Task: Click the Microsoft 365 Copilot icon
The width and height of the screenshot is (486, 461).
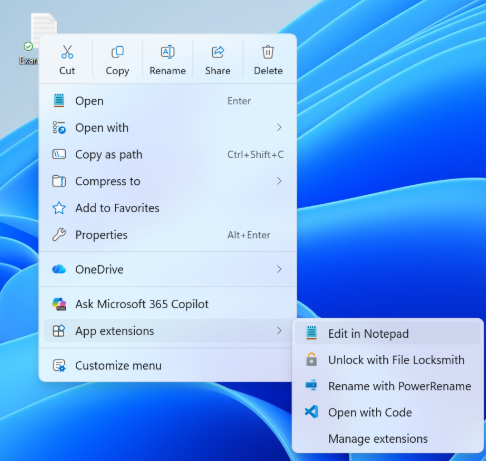Action: pyautogui.click(x=59, y=304)
